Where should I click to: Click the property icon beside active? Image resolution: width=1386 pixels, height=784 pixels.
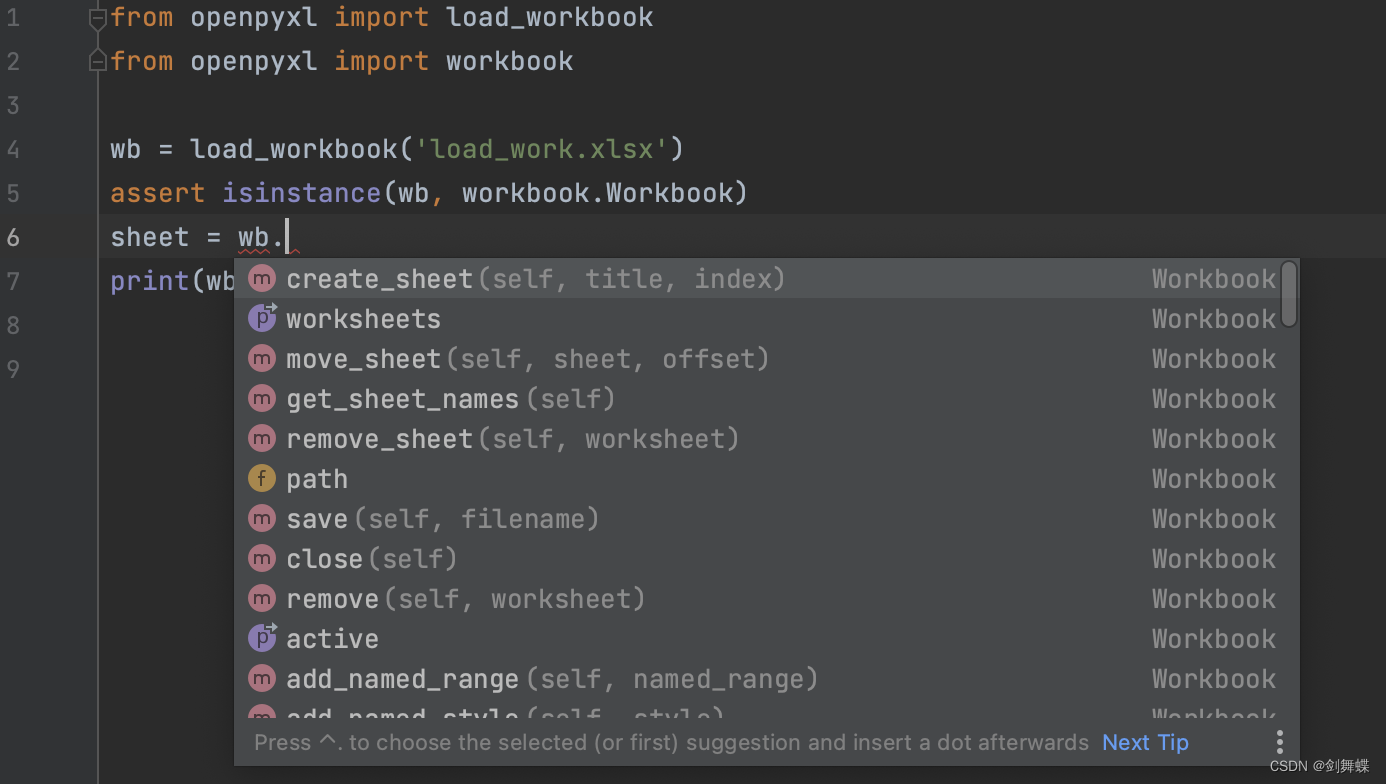[x=262, y=638]
